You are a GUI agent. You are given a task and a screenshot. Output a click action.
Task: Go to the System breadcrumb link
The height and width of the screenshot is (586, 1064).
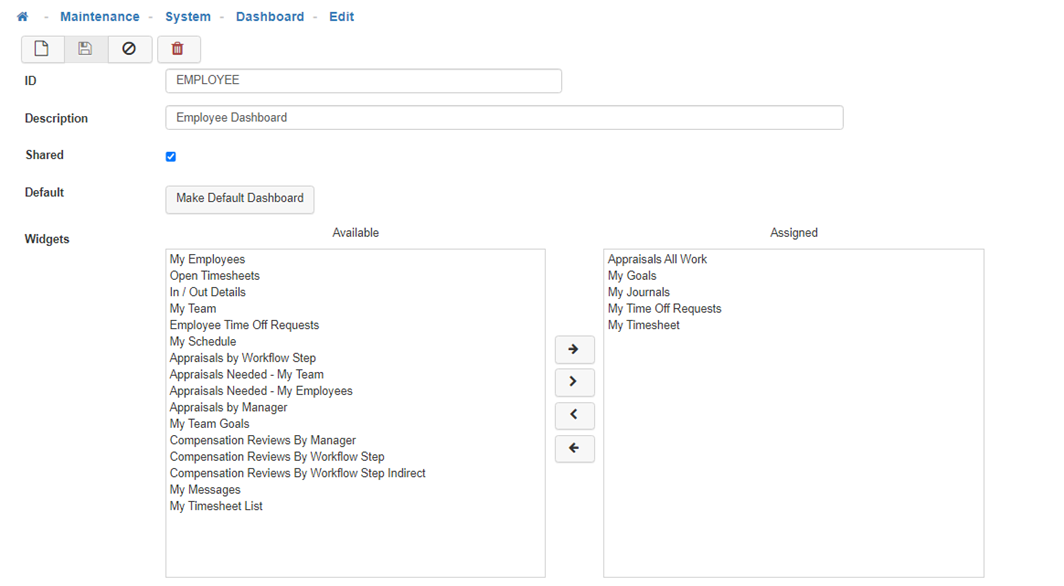(188, 17)
